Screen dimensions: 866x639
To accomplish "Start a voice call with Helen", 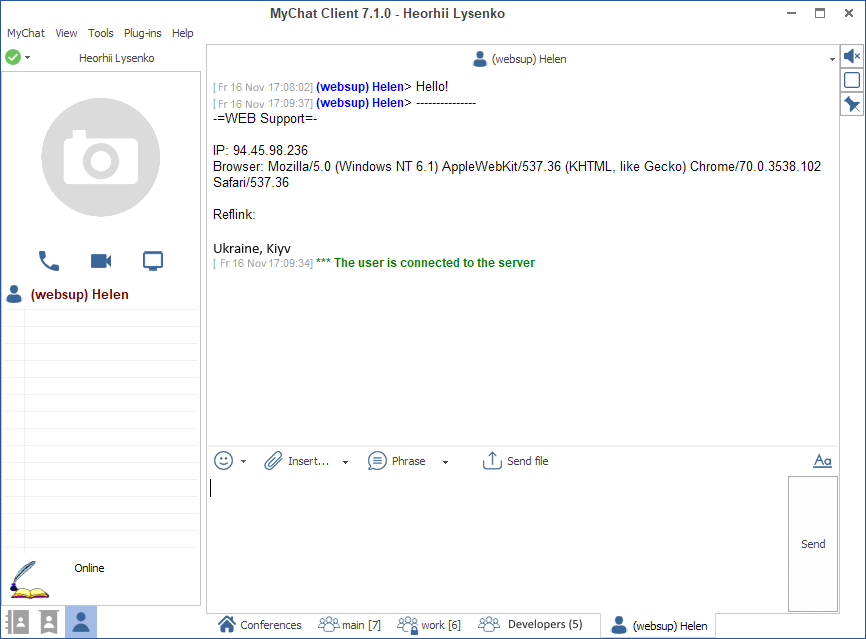I will [49, 261].
